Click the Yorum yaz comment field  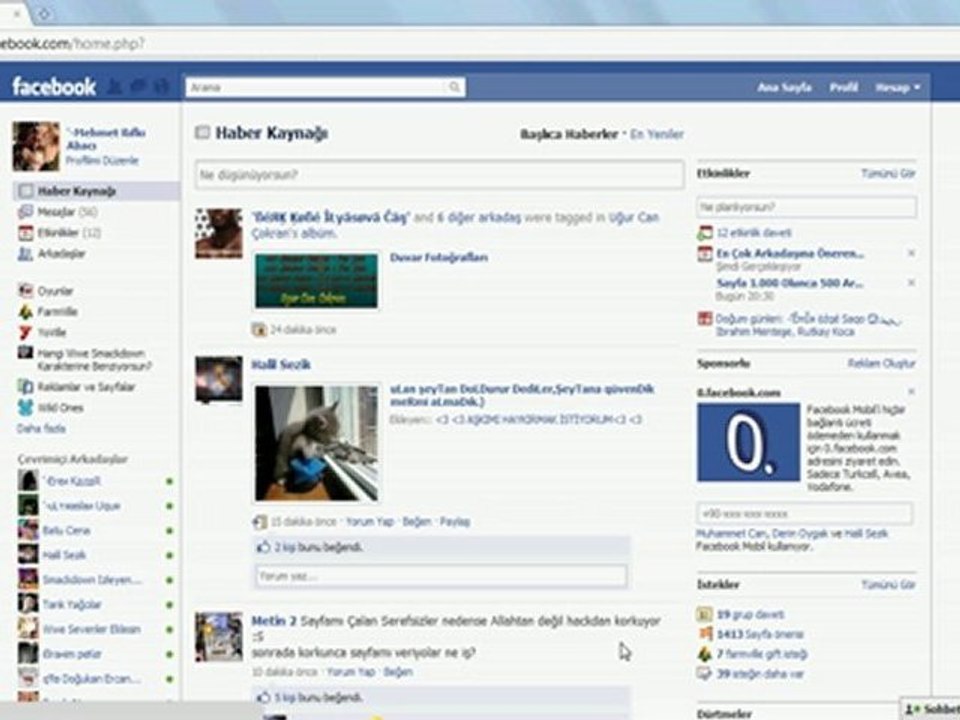(441, 576)
